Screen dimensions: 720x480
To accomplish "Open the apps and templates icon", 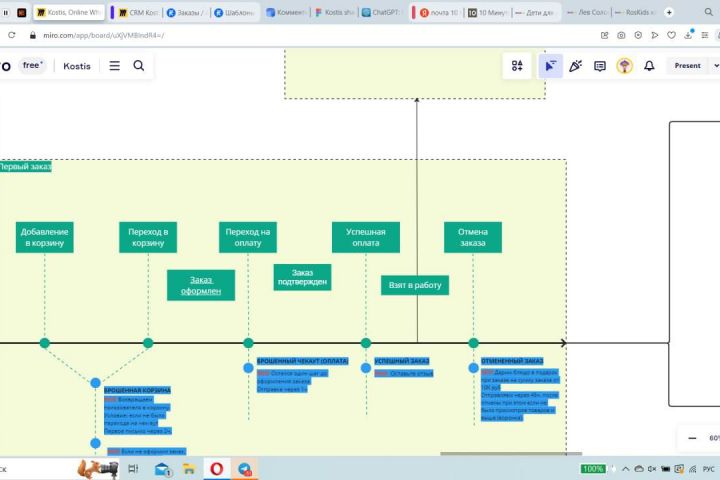I will coord(517,66).
